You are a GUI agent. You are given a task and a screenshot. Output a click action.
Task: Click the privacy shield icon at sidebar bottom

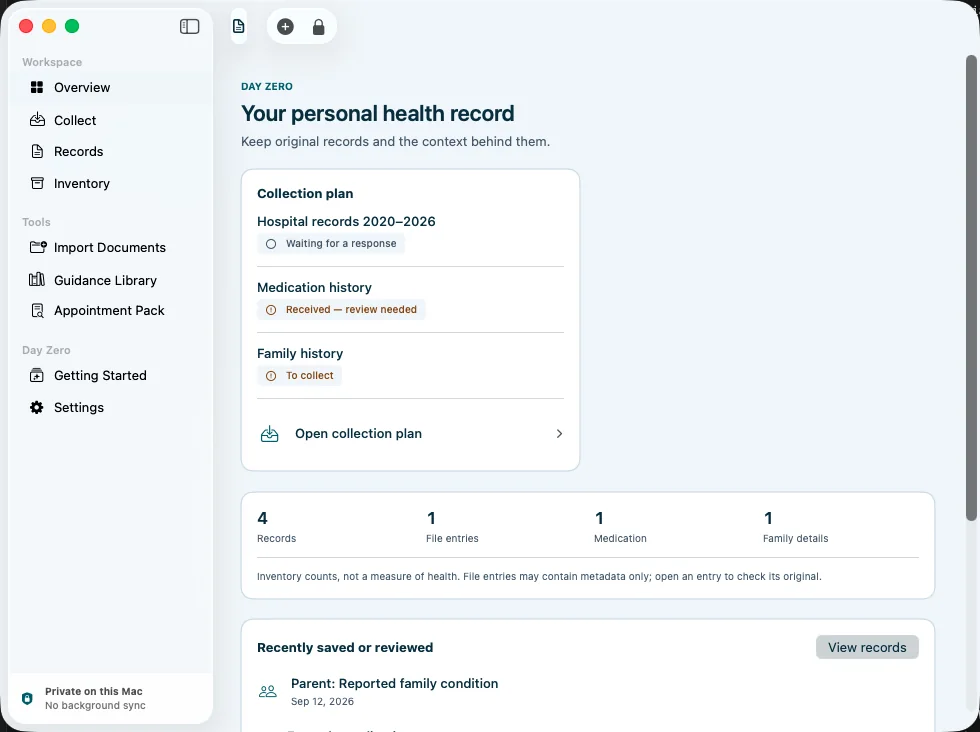tap(27, 698)
